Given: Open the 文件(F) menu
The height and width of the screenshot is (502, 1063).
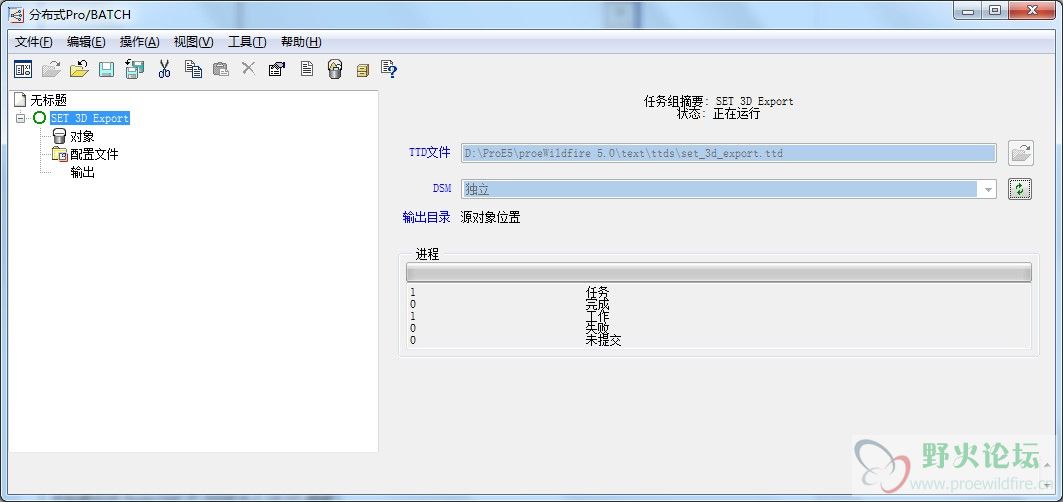Looking at the screenshot, I should (34, 42).
